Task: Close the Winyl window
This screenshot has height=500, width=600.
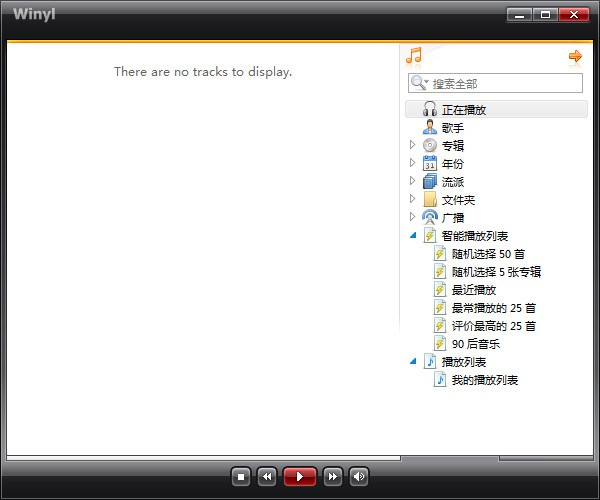Action: [x=574, y=15]
